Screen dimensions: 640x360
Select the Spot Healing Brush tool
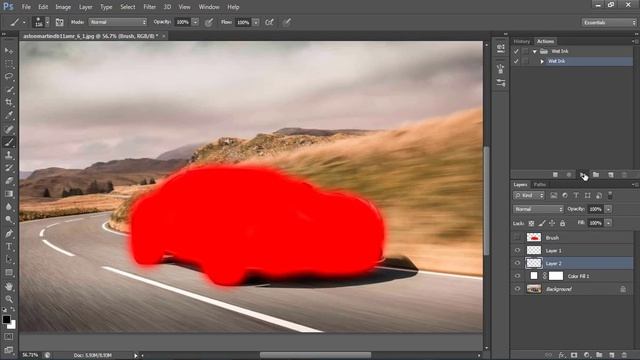9,129
